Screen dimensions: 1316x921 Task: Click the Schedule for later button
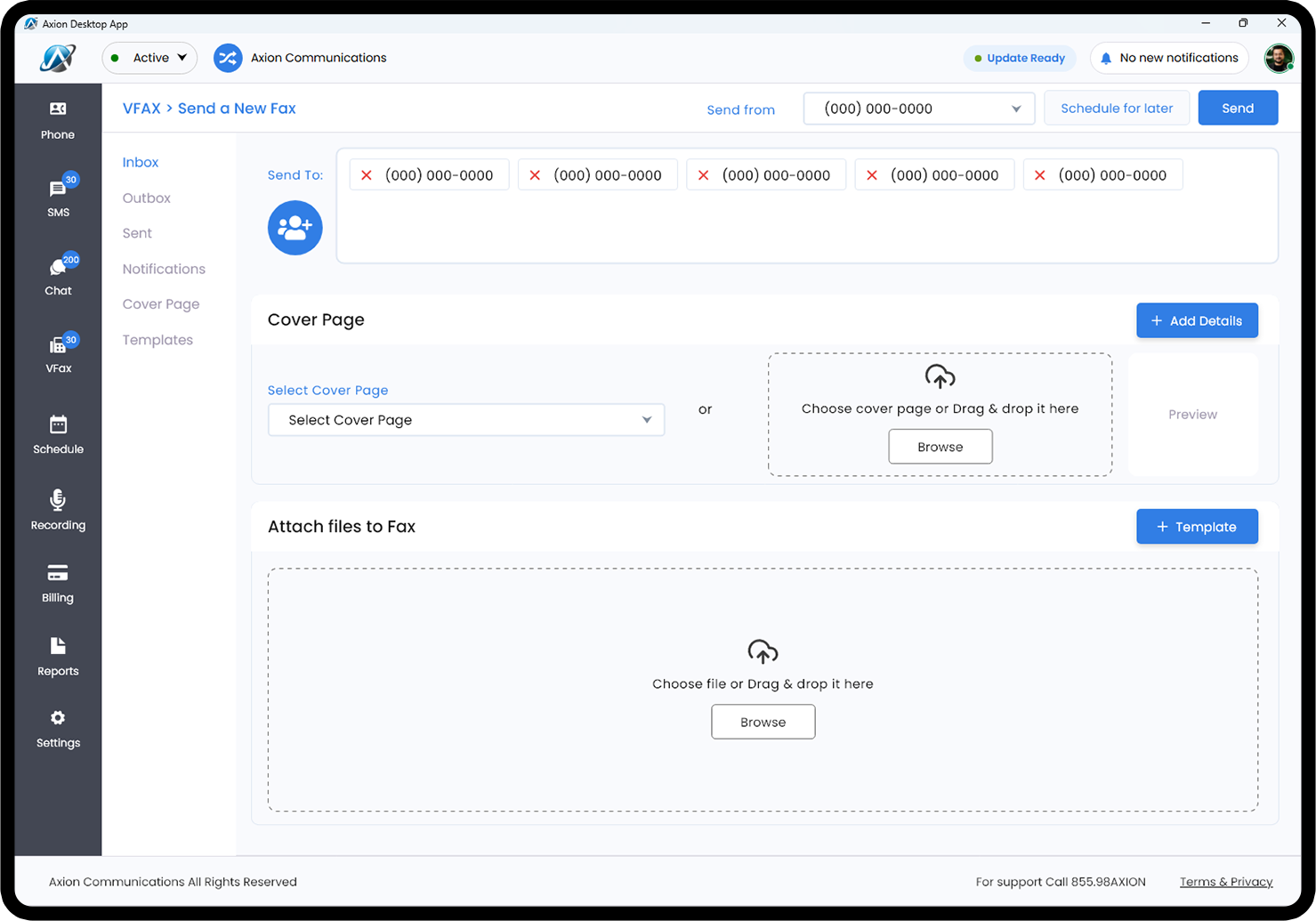tap(1117, 109)
